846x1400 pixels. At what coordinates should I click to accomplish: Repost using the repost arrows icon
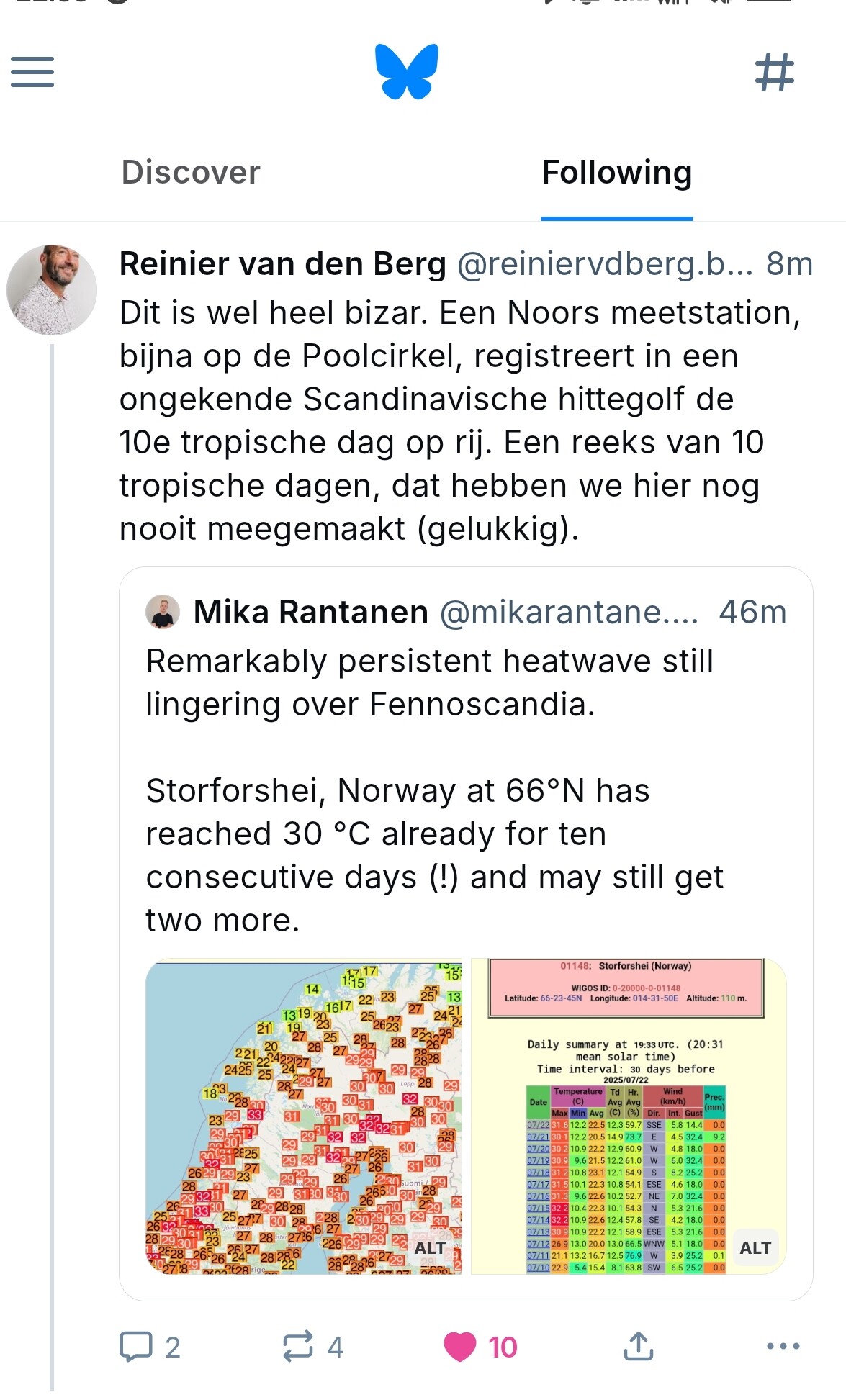[x=298, y=1347]
